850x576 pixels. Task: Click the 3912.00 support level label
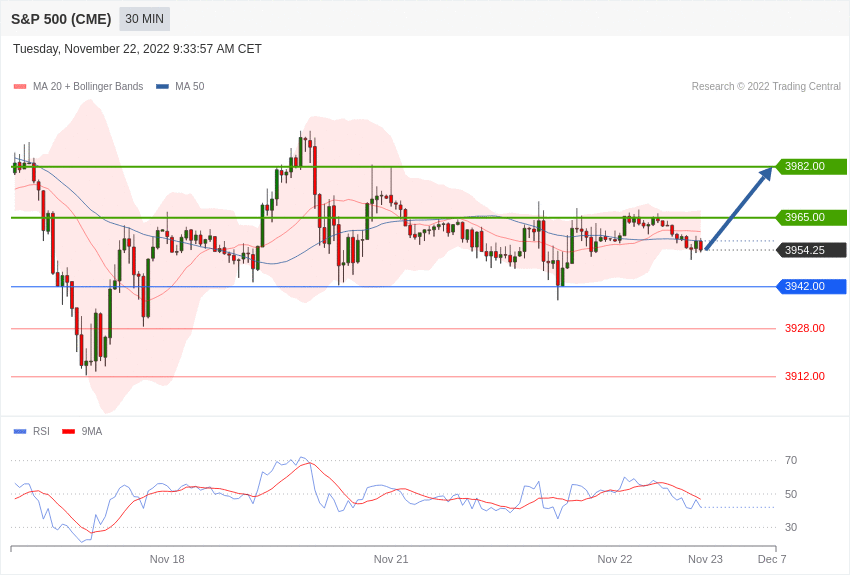click(x=804, y=376)
